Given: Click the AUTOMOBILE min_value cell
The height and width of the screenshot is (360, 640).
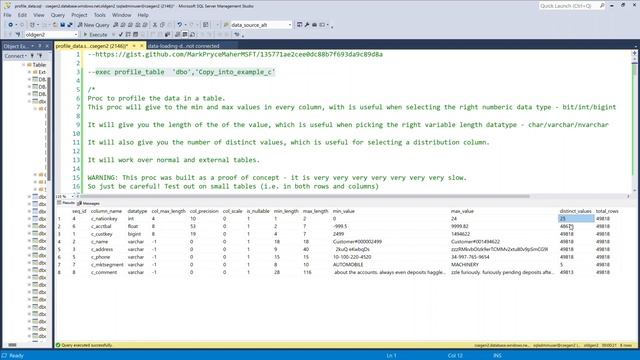Looking at the screenshot, I should (348, 264).
